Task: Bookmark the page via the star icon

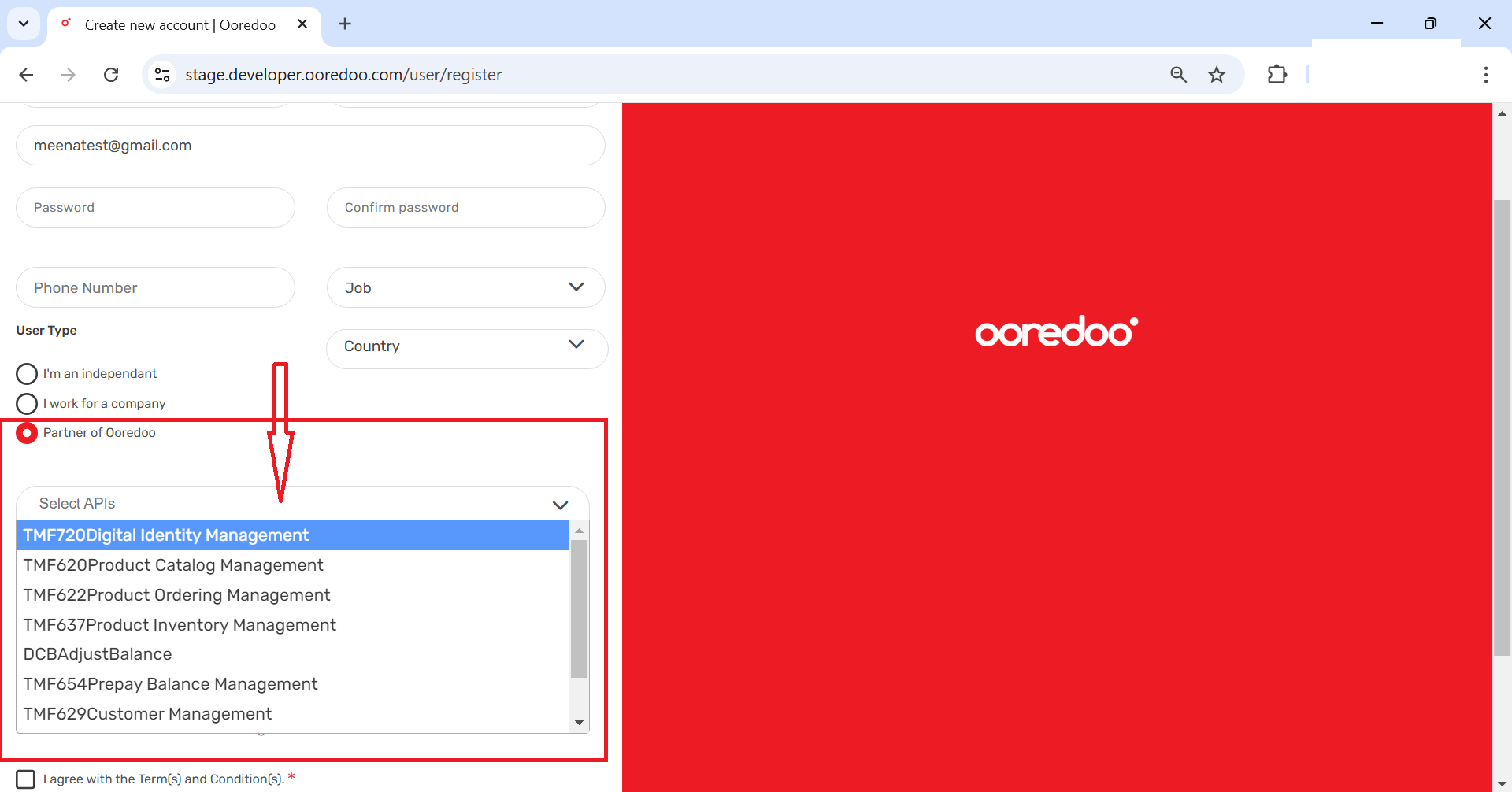Action: pos(1217,74)
